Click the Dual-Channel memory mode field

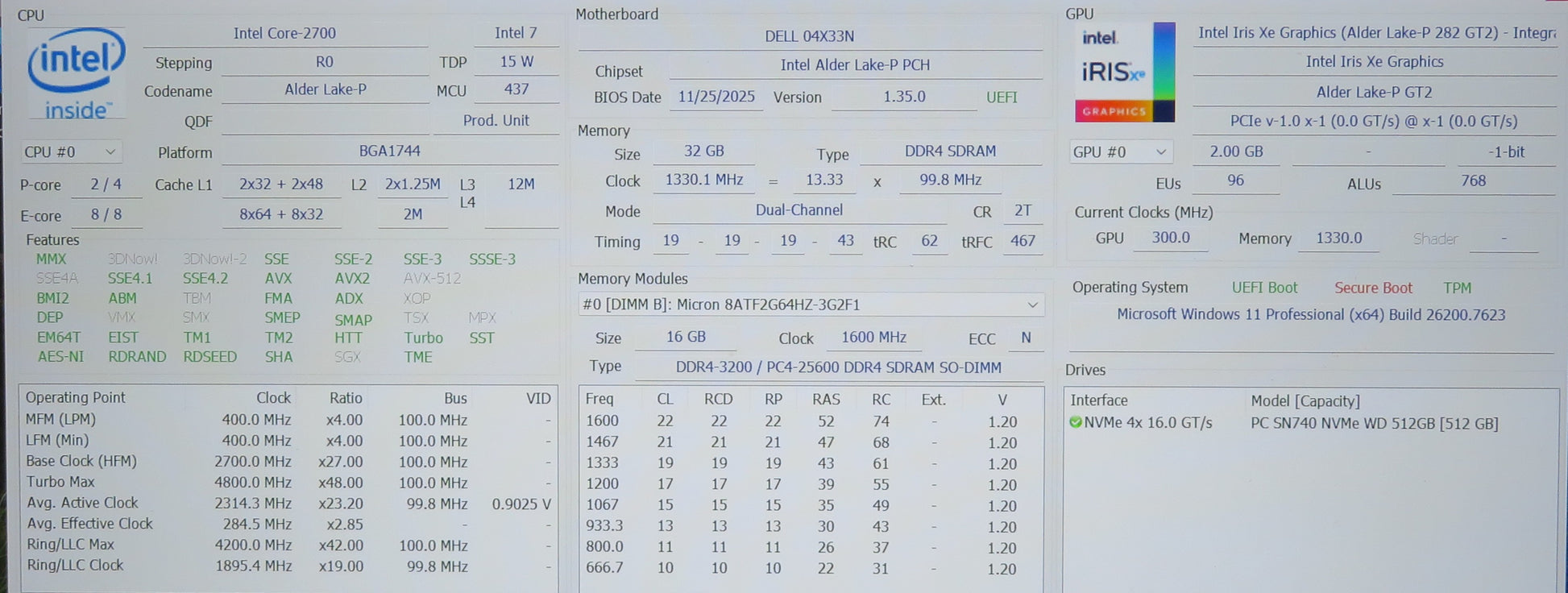[x=799, y=210]
